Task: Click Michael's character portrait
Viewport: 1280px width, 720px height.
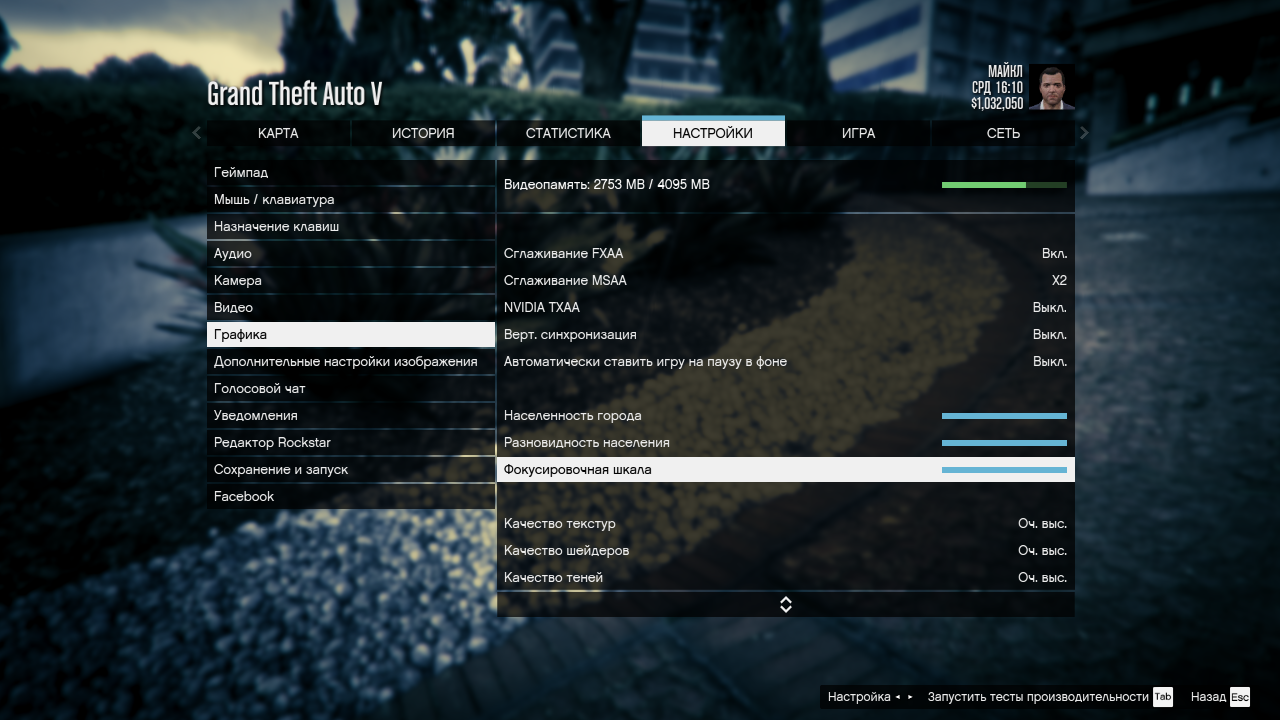Action: point(1051,88)
